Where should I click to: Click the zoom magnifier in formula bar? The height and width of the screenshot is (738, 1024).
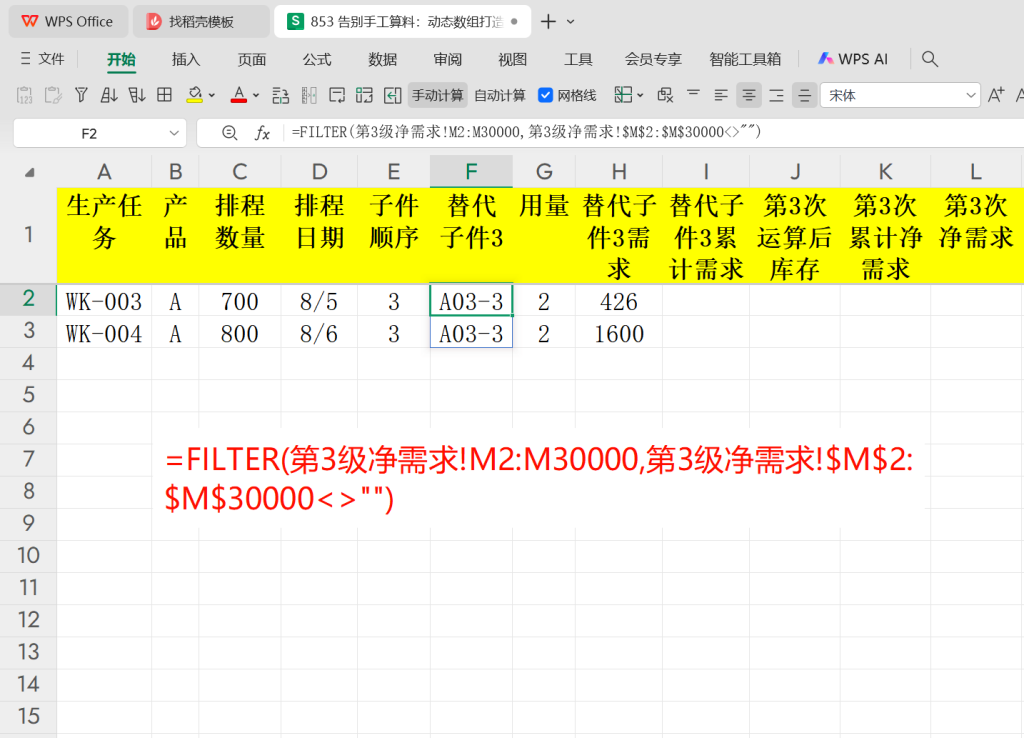229,133
